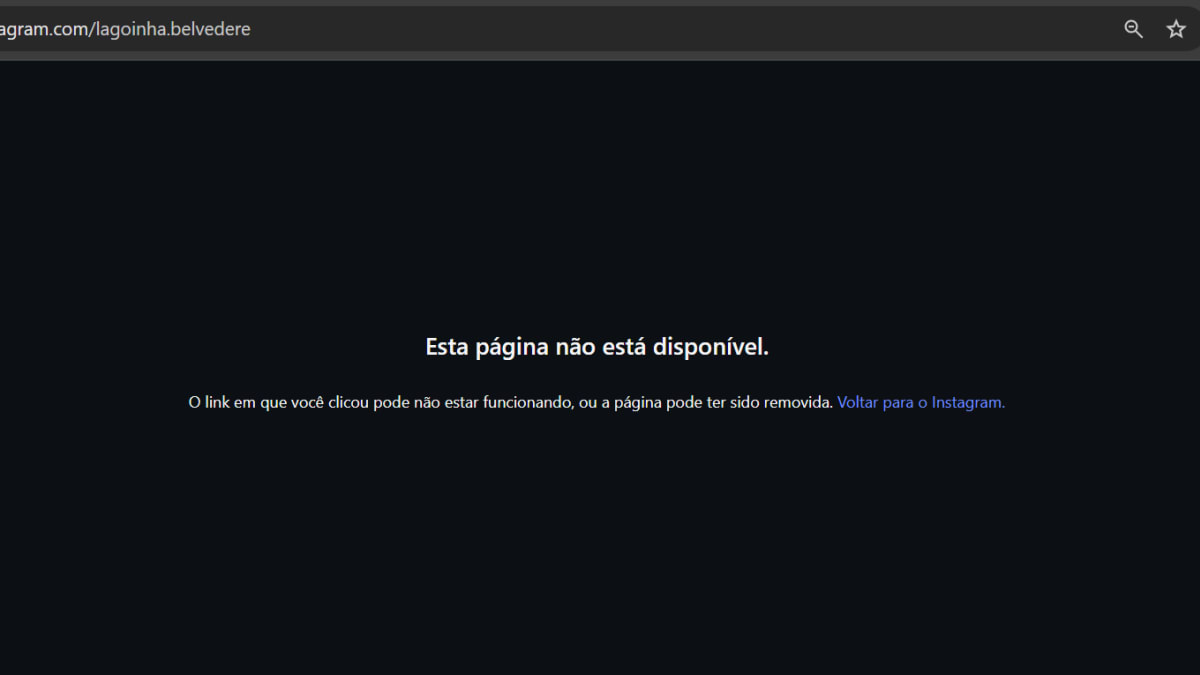Click the blank dark area above the heading

(x=600, y=200)
